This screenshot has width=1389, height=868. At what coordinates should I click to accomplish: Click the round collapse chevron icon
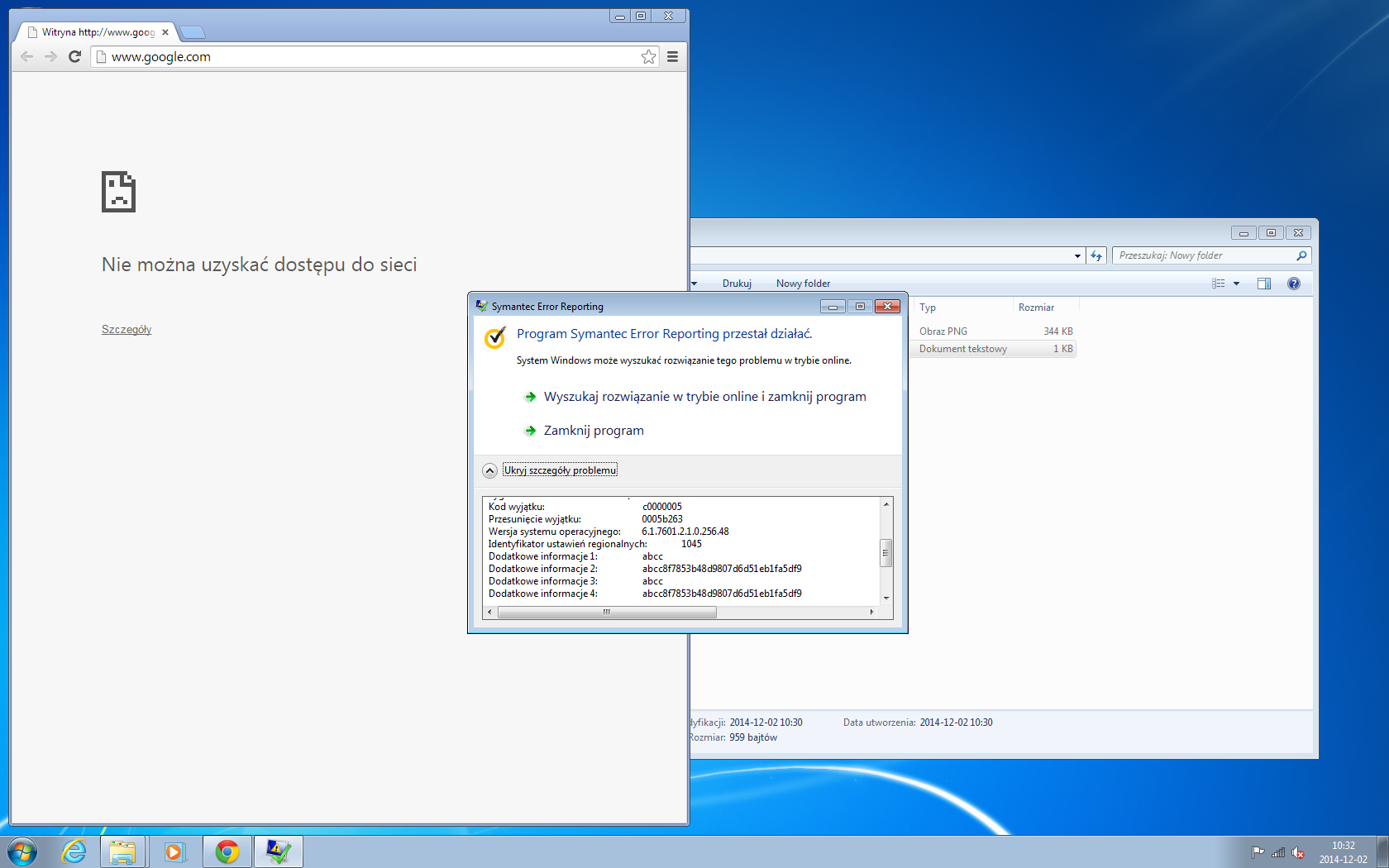coord(489,470)
